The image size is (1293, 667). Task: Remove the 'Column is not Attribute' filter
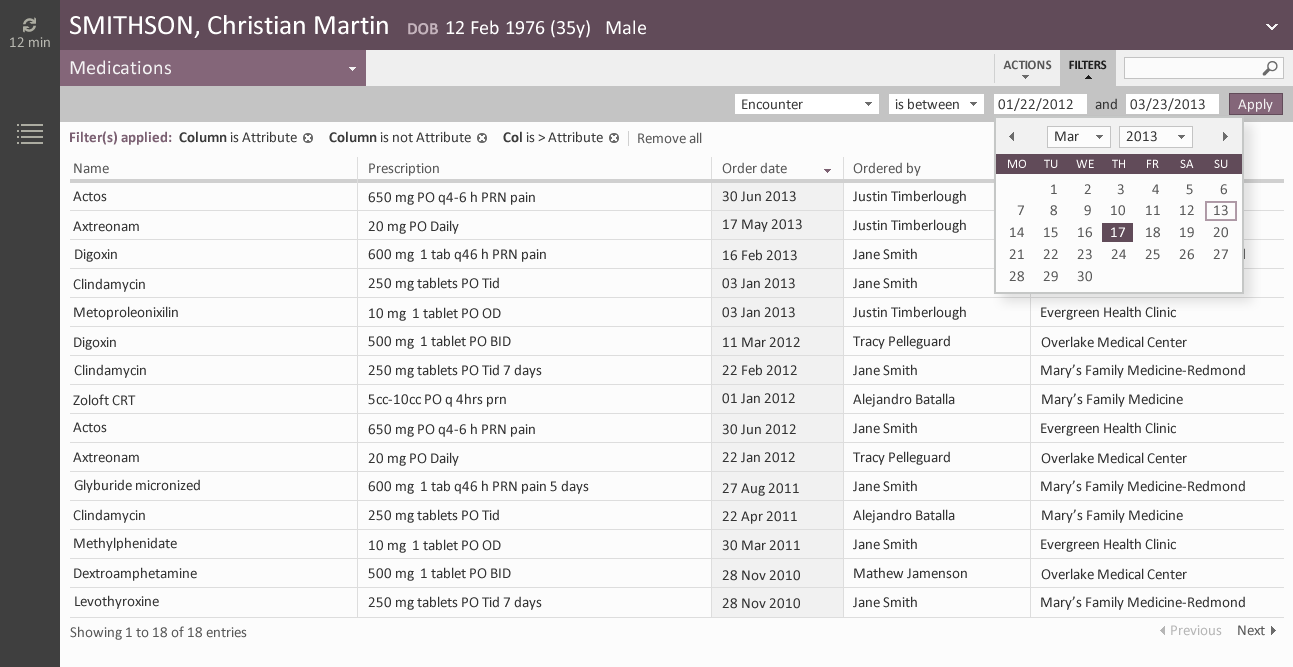pos(482,138)
